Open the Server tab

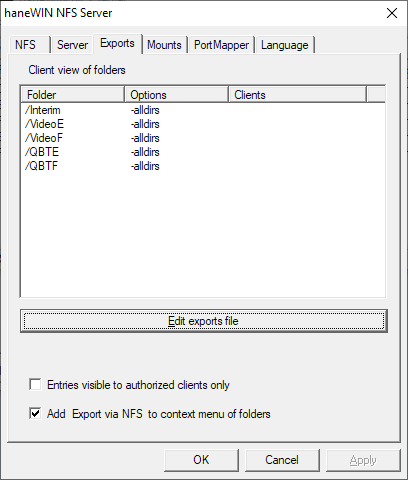(x=72, y=45)
